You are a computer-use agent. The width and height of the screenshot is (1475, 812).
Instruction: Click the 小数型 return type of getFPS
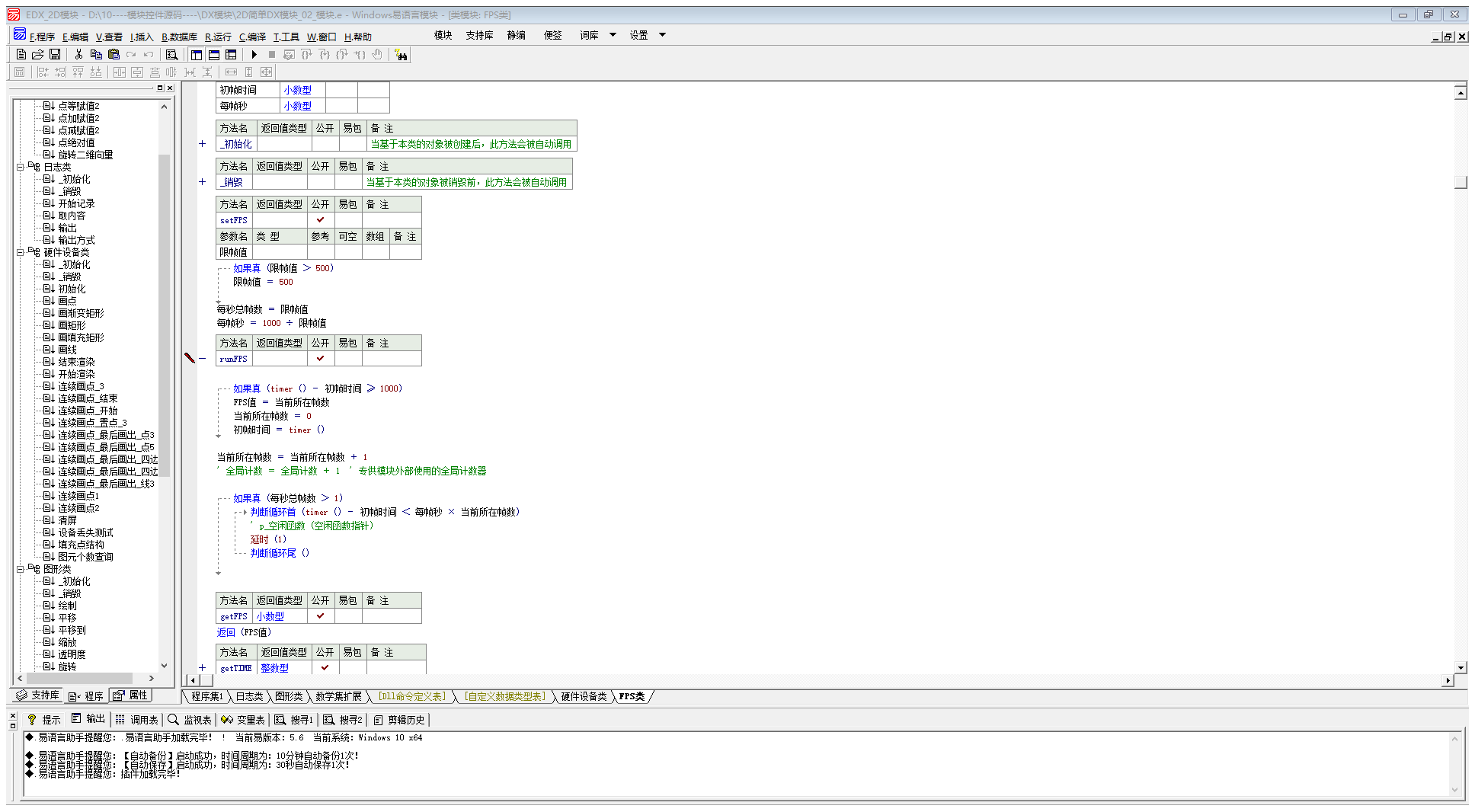(x=270, y=616)
